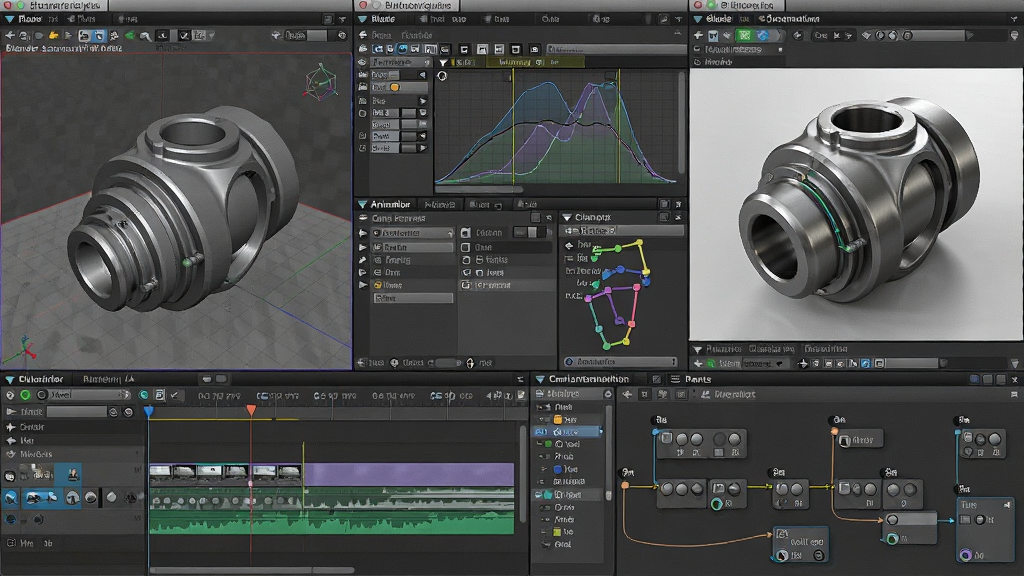The image size is (1024, 576).
Task: Select the purple clip on the timeline track
Action: point(408,474)
